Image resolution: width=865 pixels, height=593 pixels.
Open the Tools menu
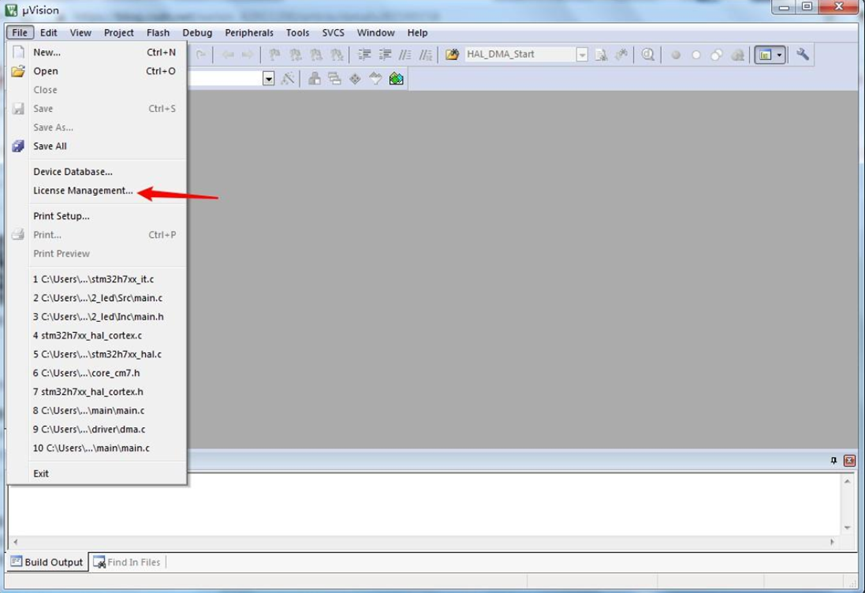coord(297,33)
